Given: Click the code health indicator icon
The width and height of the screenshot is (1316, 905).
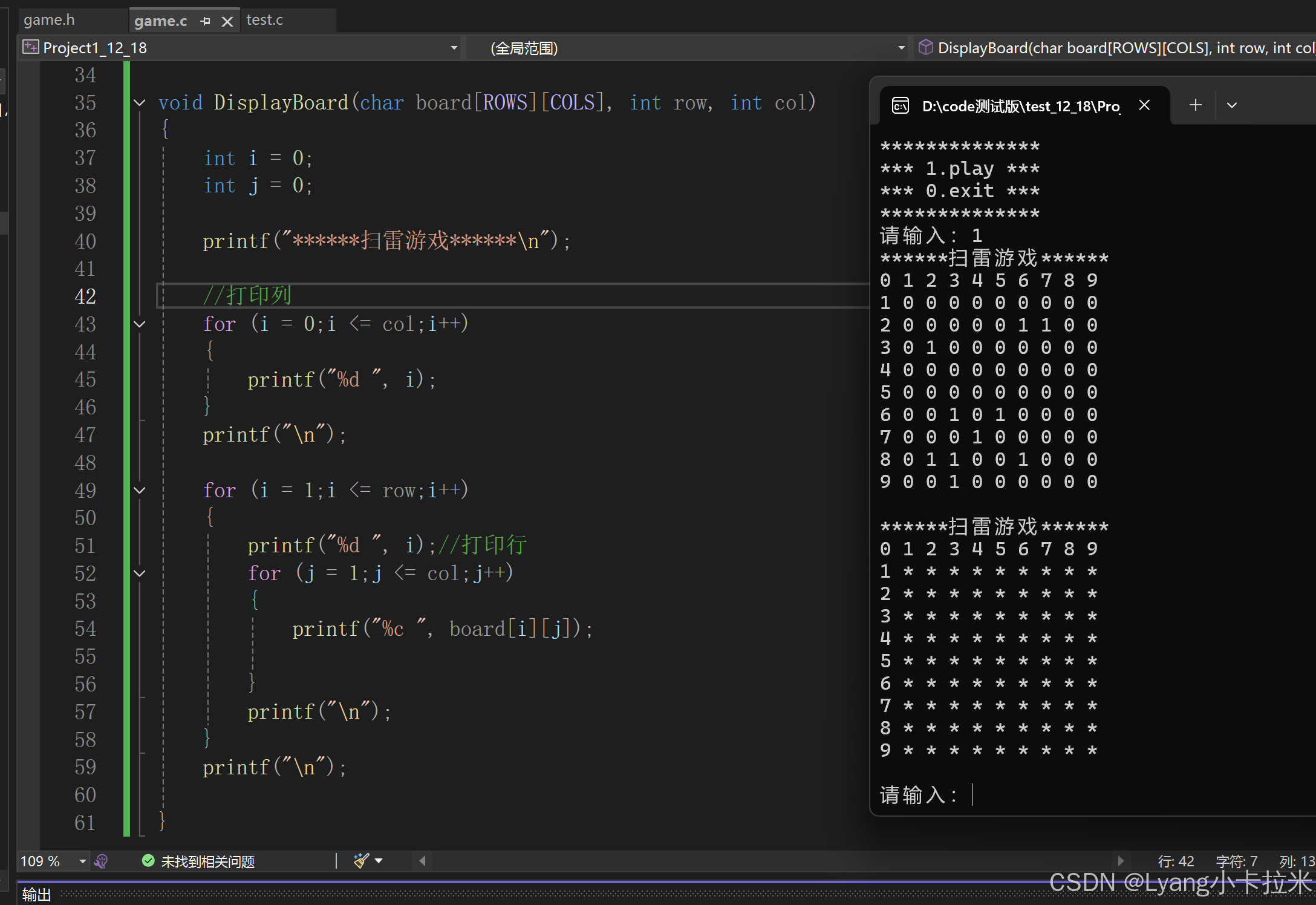Looking at the screenshot, I should [102, 861].
